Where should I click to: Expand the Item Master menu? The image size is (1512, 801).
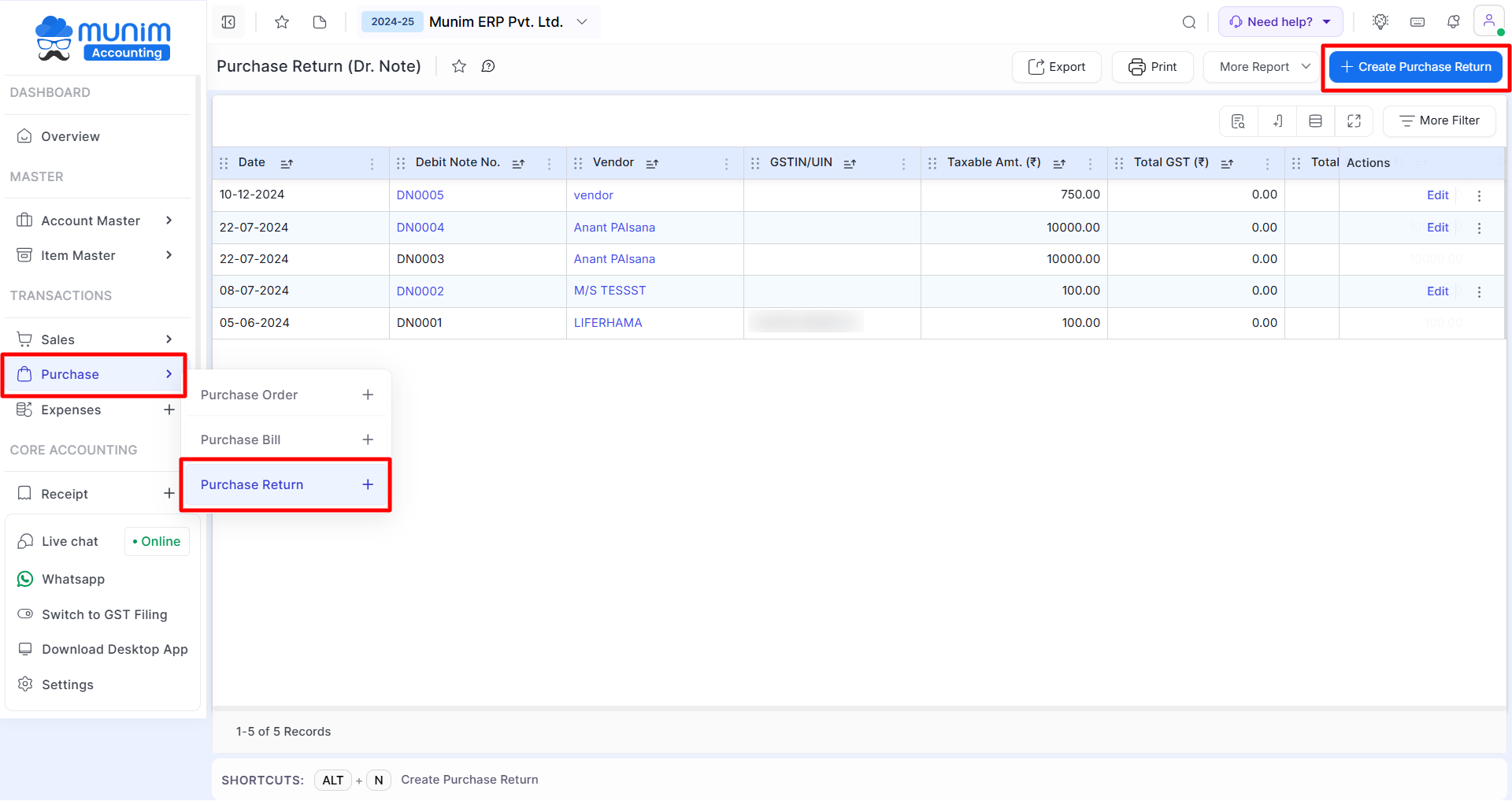coord(95,255)
